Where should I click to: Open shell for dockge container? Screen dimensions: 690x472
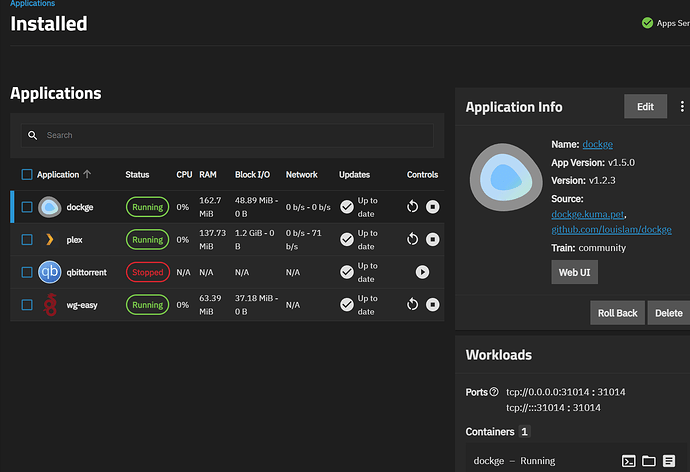click(628, 461)
